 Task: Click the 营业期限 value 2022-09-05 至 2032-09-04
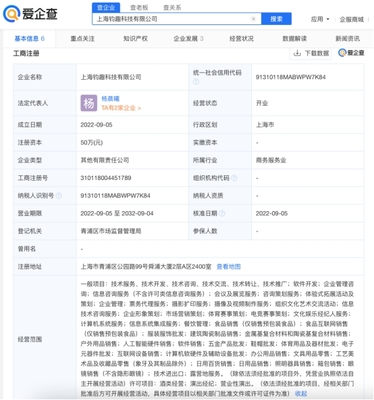[117, 213]
